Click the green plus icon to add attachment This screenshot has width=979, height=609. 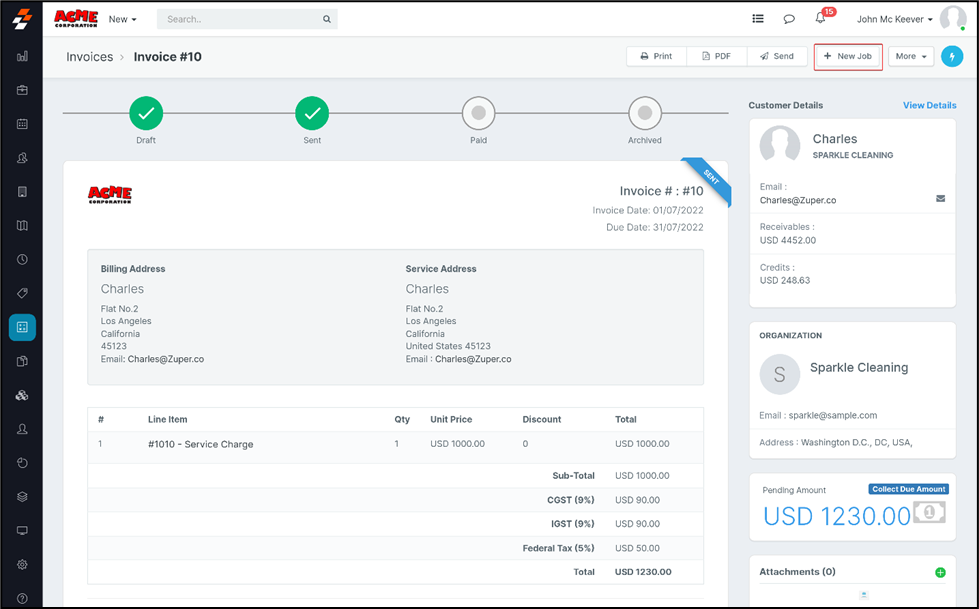click(x=940, y=572)
